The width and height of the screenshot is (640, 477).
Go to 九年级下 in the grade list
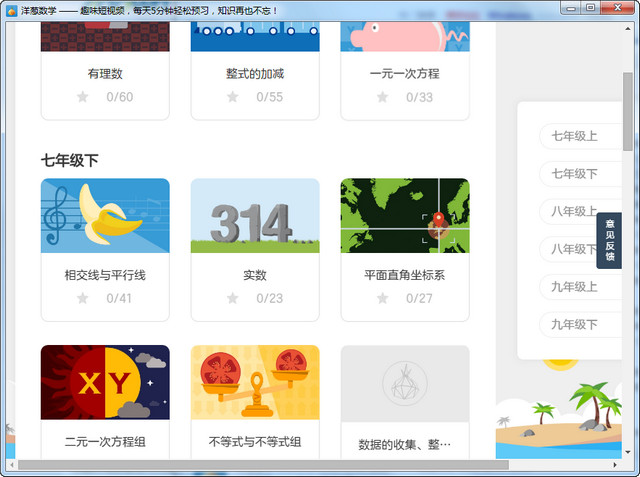[x=580, y=324]
